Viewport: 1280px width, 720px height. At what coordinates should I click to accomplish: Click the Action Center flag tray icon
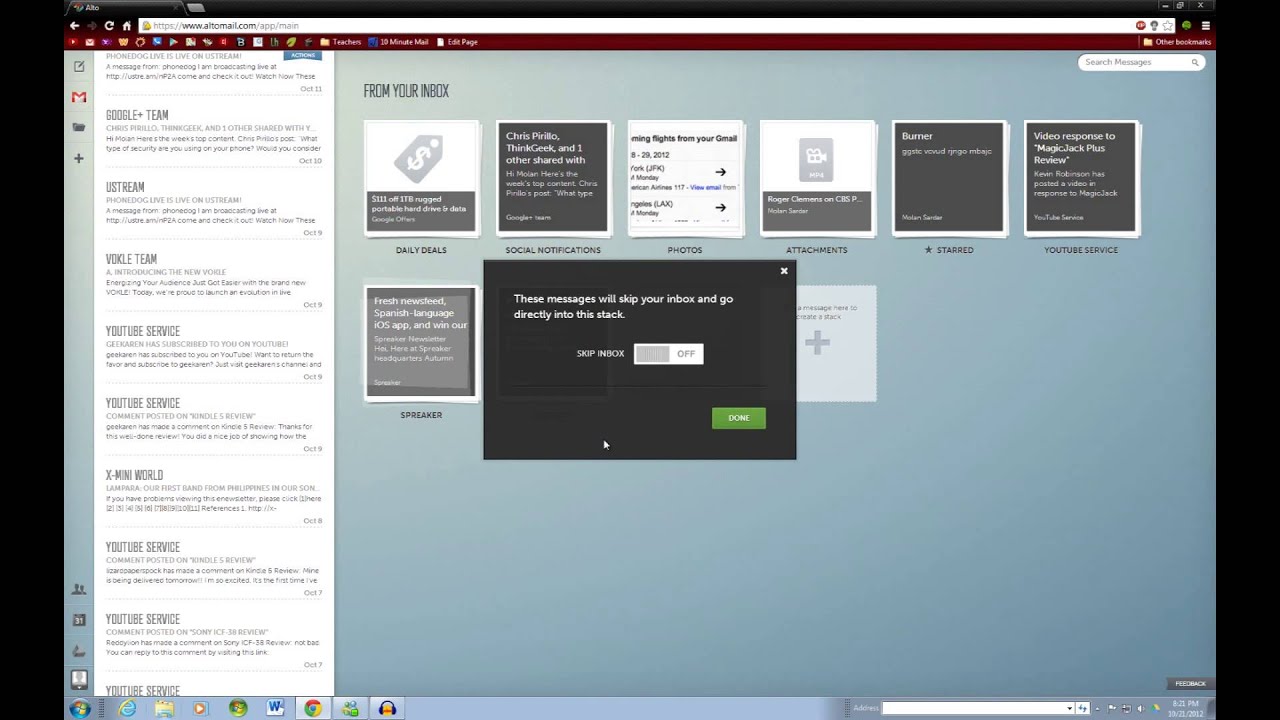pyautogui.click(x=1112, y=708)
